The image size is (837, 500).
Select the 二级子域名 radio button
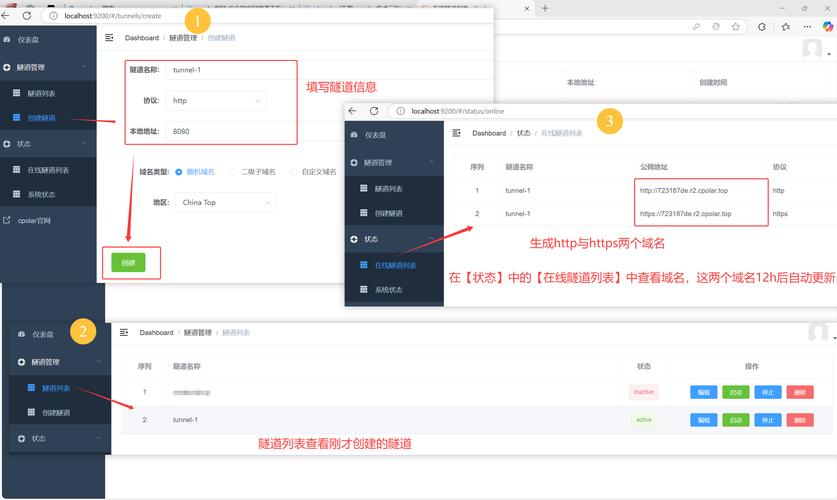(x=232, y=172)
